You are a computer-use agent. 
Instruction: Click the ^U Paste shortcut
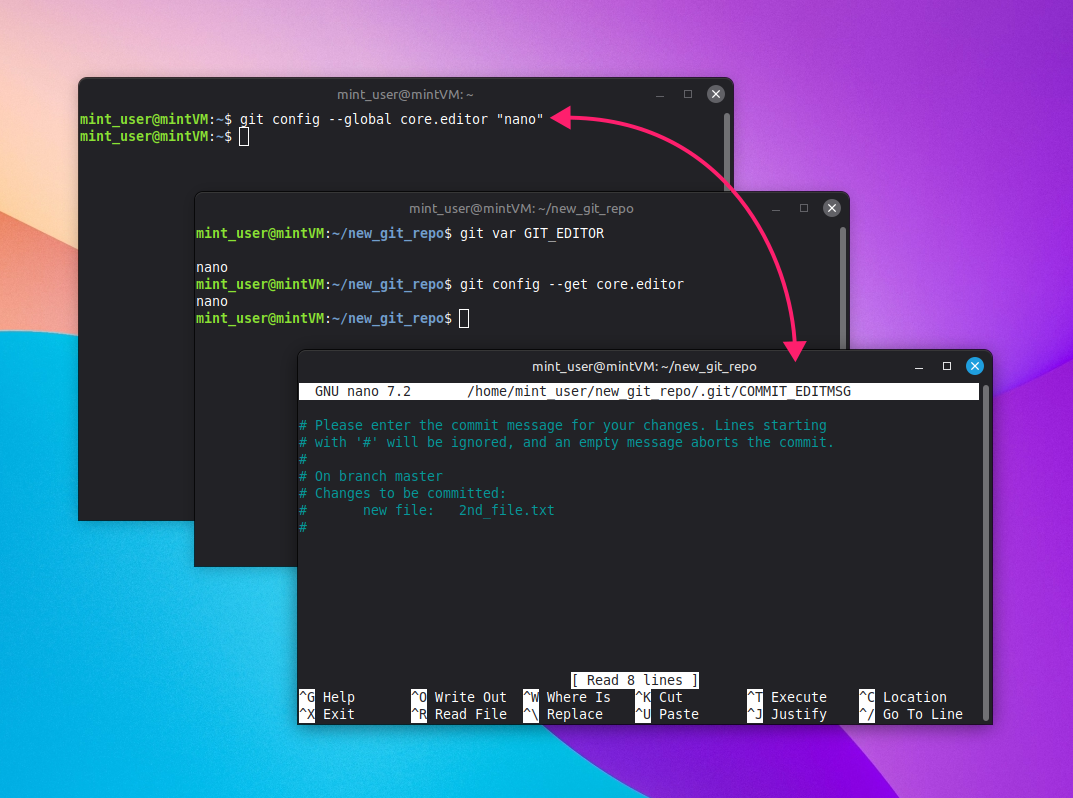point(667,714)
